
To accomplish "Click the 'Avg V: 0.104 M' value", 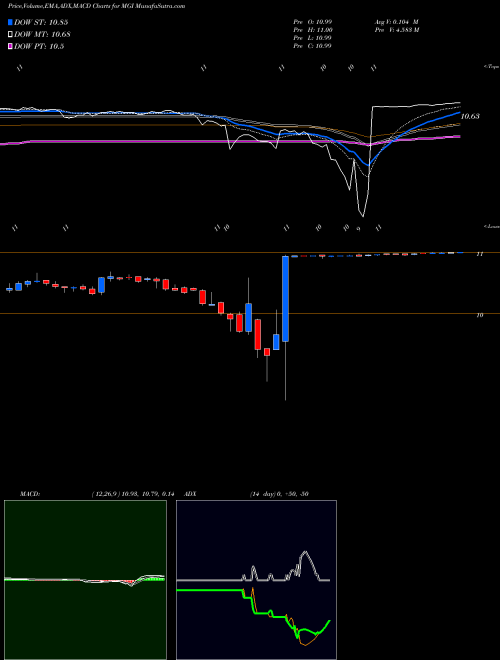I will [x=396, y=22].
